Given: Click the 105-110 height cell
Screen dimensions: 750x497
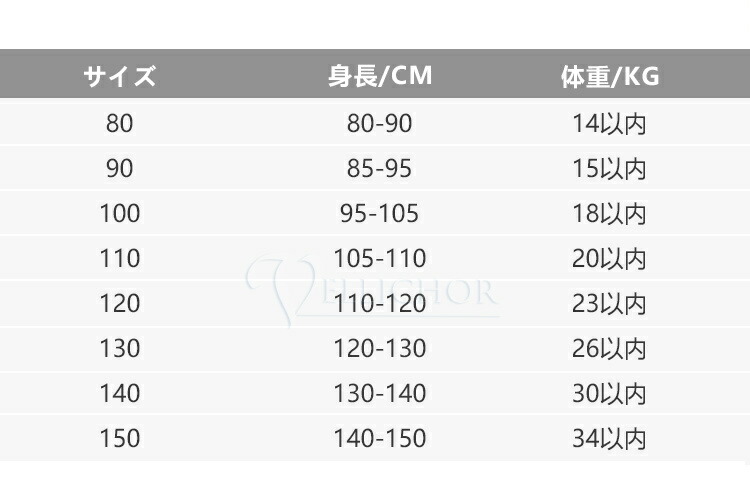Looking at the screenshot, I should tap(380, 259).
